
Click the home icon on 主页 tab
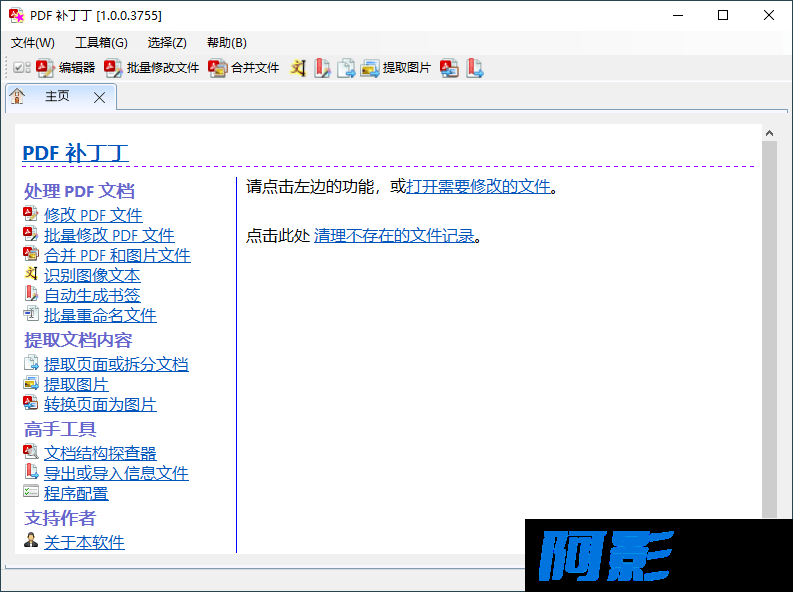coord(17,96)
